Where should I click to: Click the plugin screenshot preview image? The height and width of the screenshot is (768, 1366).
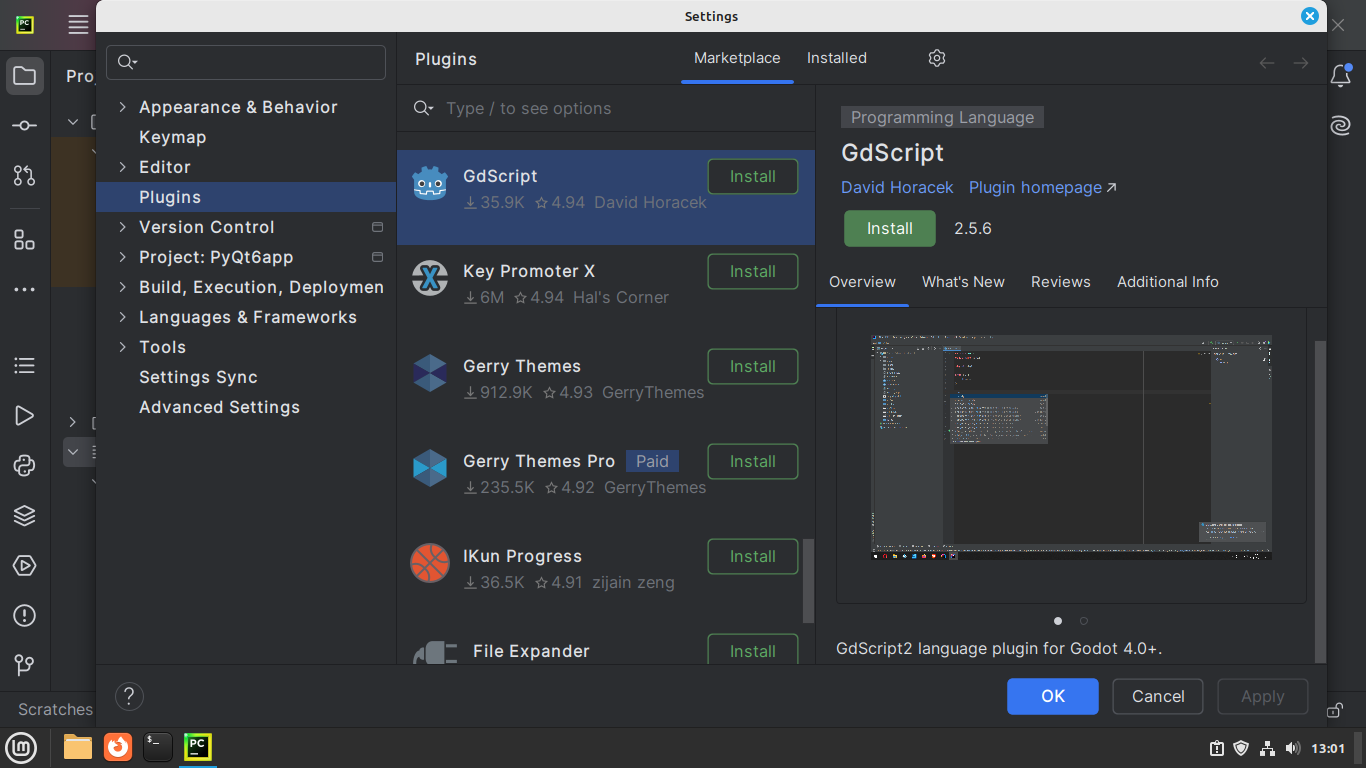click(1071, 447)
